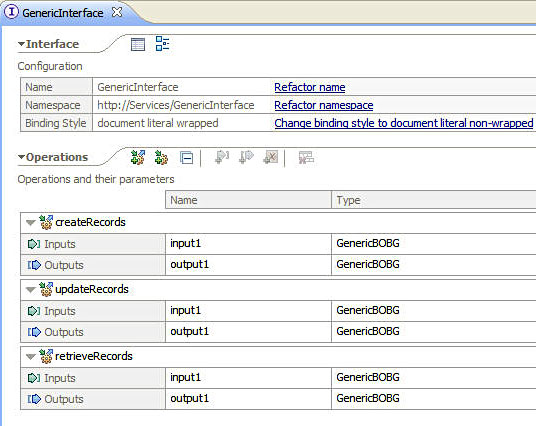Click the collapse-all icon in Operations toolbar
Viewport: 536px width, 426px height.
(x=186, y=158)
